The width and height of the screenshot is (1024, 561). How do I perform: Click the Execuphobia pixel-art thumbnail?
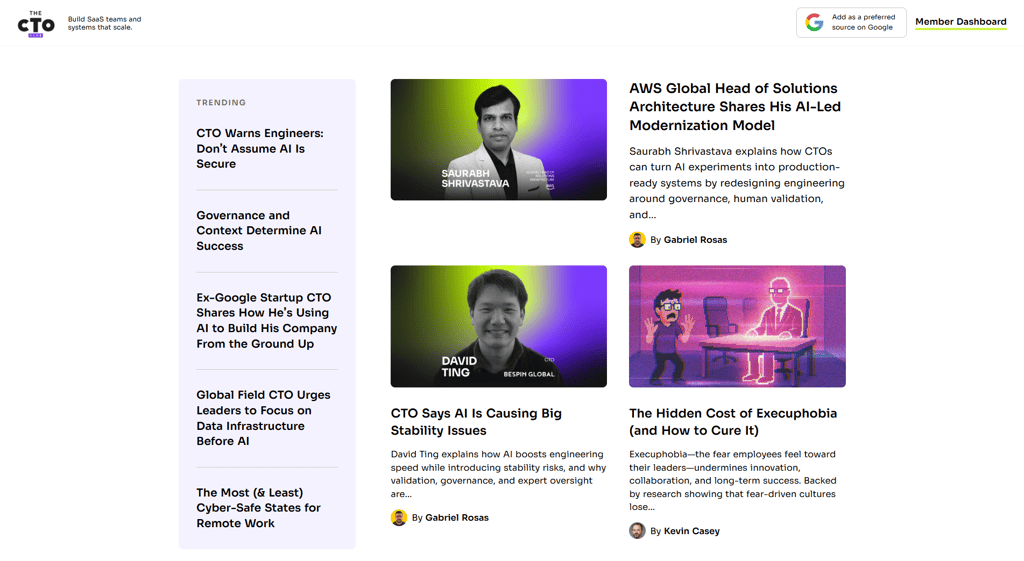(x=737, y=326)
